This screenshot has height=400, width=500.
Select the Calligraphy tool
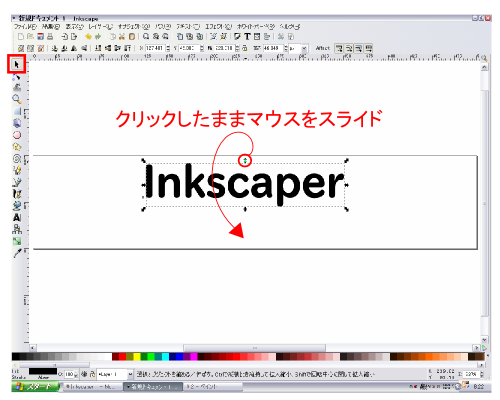17,194
